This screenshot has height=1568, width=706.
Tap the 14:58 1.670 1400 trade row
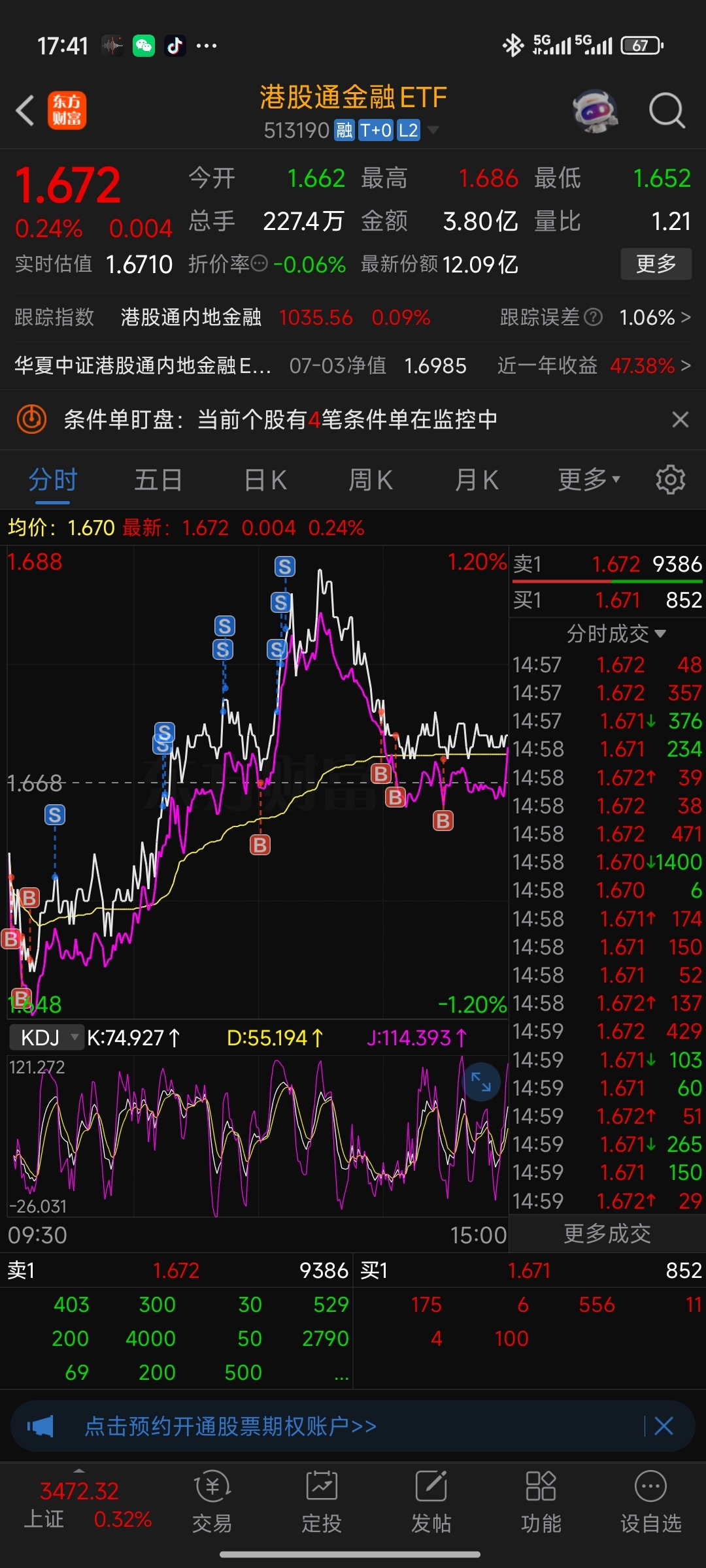point(607,862)
